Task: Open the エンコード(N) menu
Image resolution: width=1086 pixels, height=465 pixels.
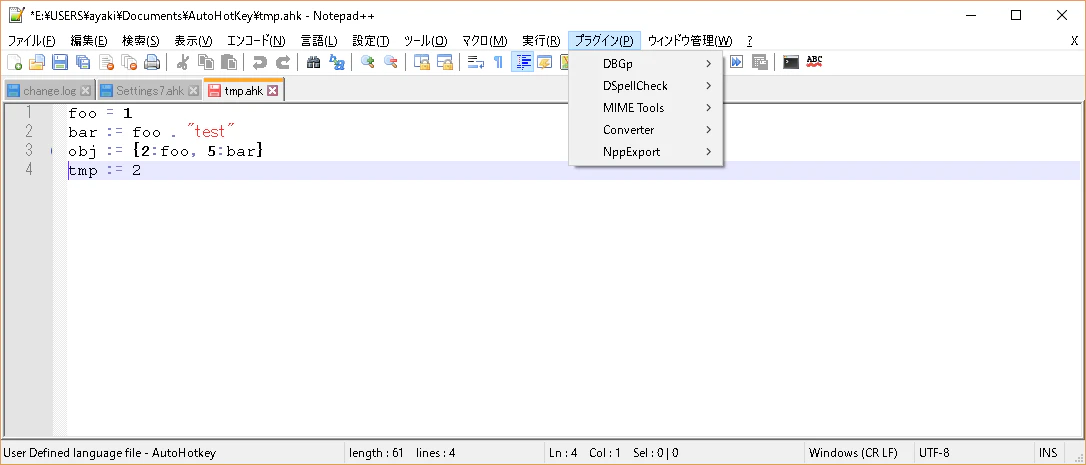Action: tap(256, 41)
